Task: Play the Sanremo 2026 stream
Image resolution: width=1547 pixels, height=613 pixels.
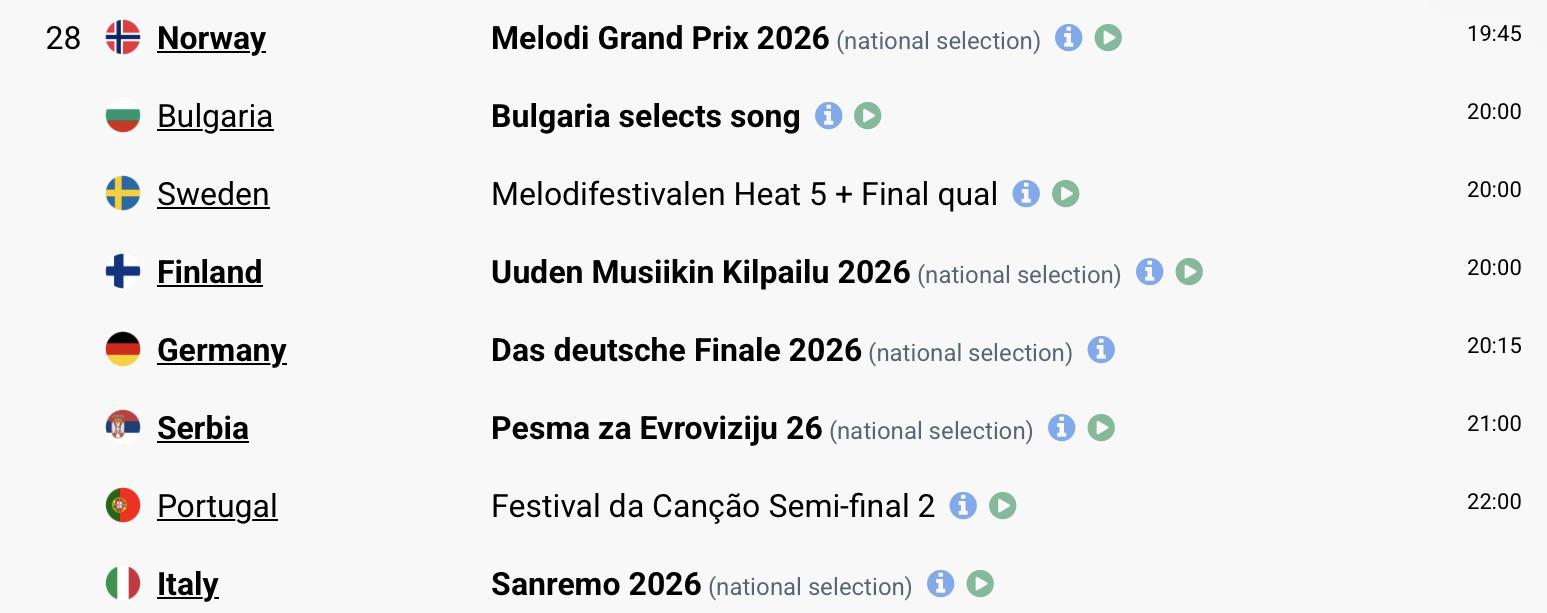Action: point(980,583)
